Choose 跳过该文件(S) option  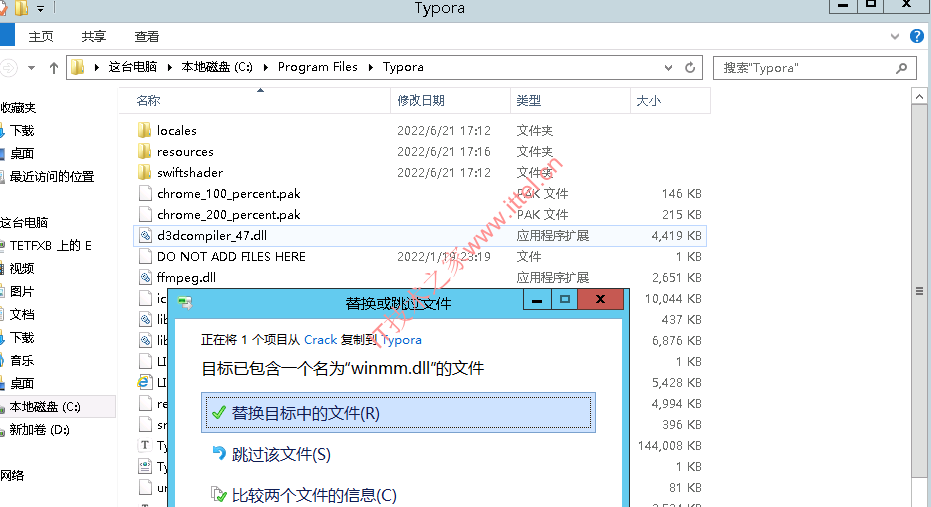point(281,455)
